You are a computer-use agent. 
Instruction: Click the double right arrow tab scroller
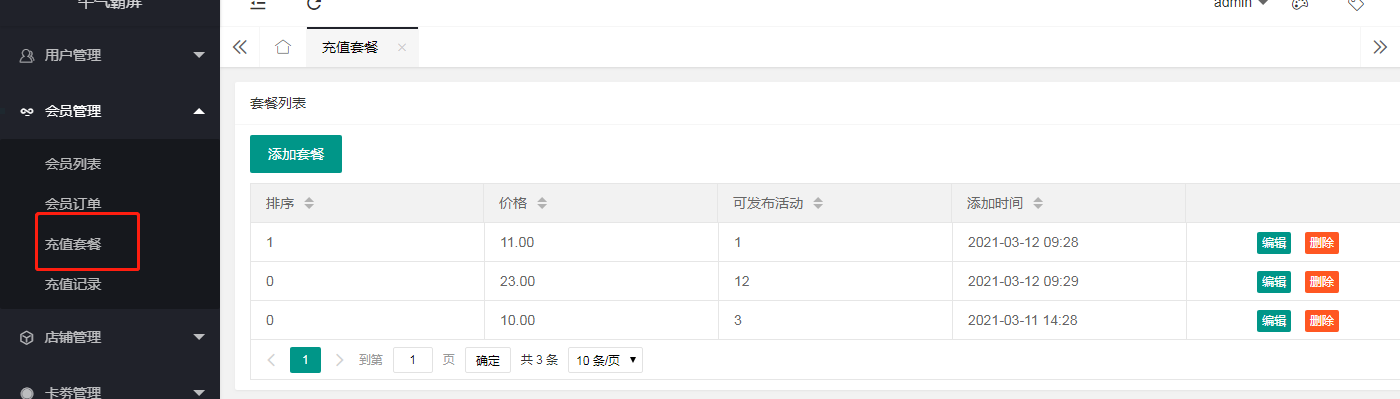pyautogui.click(x=1380, y=47)
